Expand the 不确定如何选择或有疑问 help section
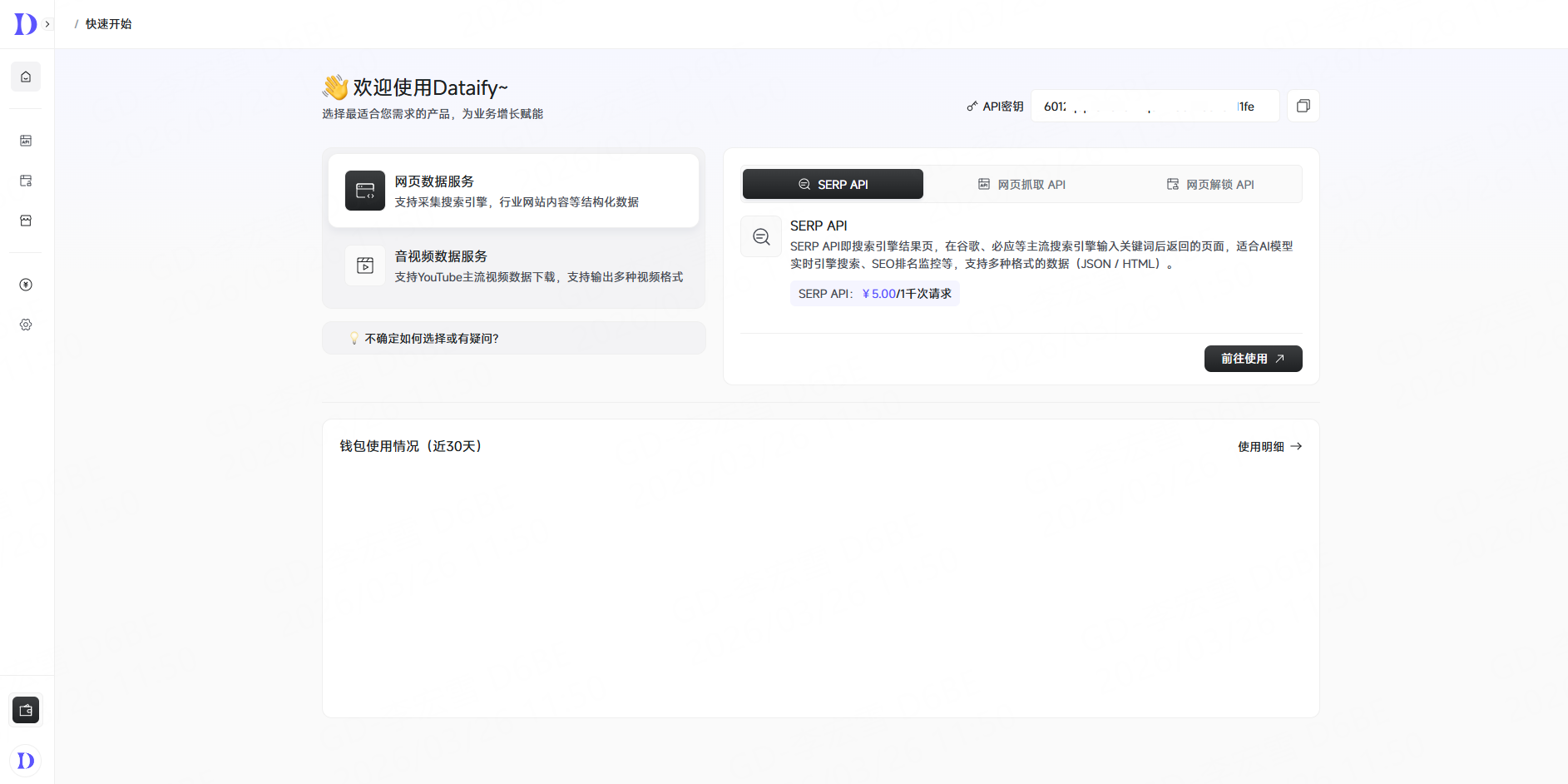 (513, 338)
